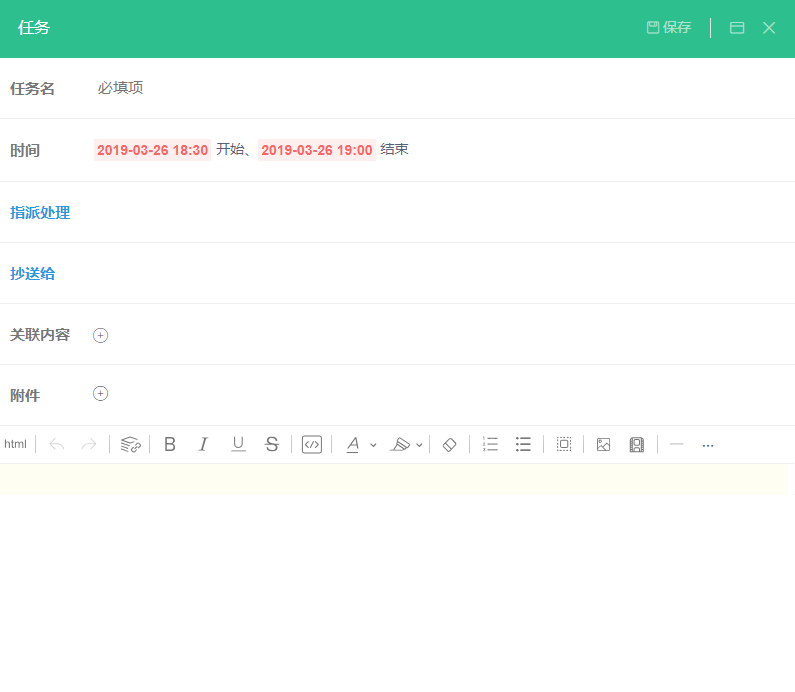
Task: Click the eraser clear-format icon
Action: click(449, 445)
